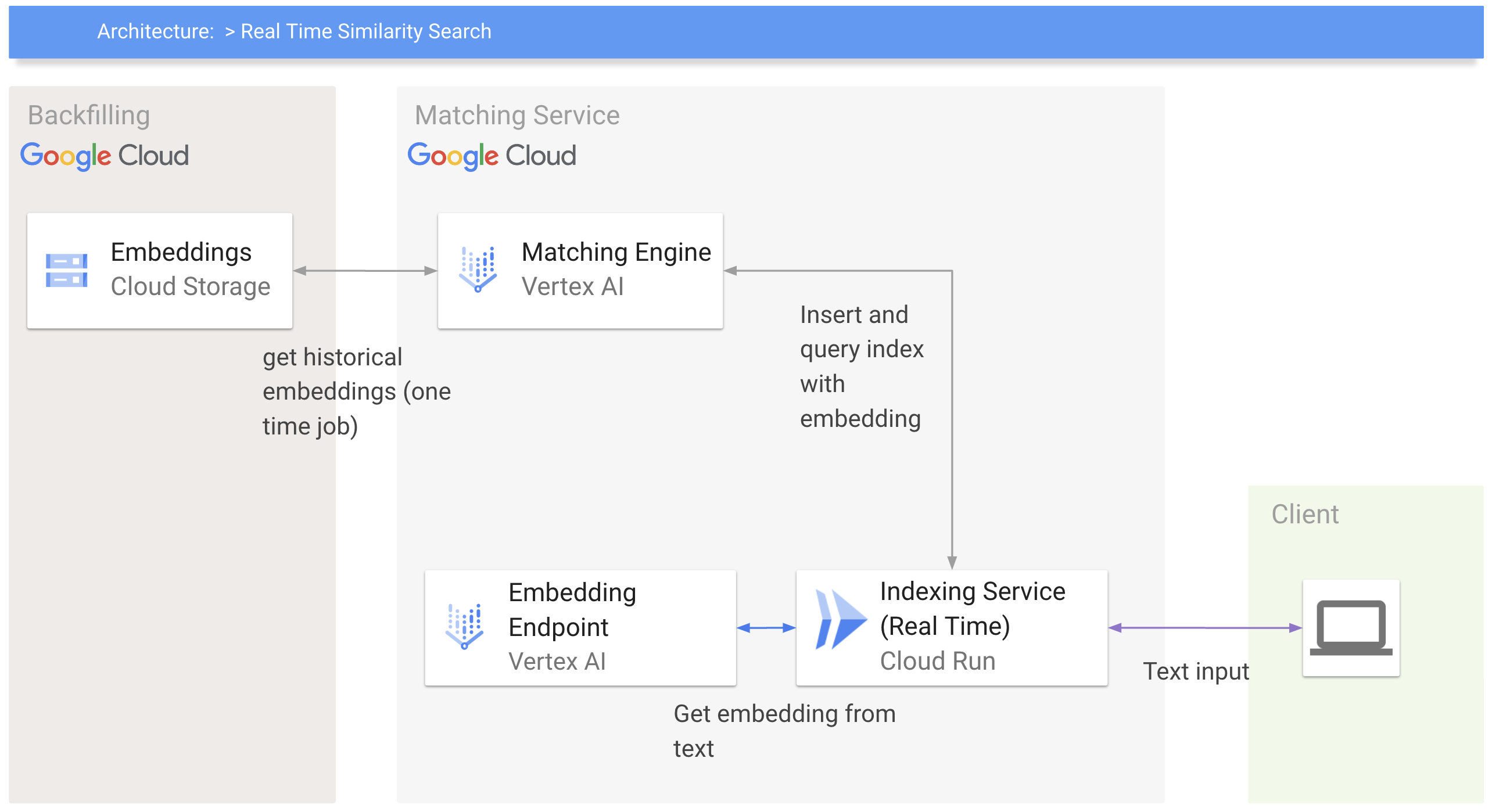The height and width of the screenshot is (812, 1492).
Task: Click the 'Text input' arrow label
Action: [x=1196, y=671]
